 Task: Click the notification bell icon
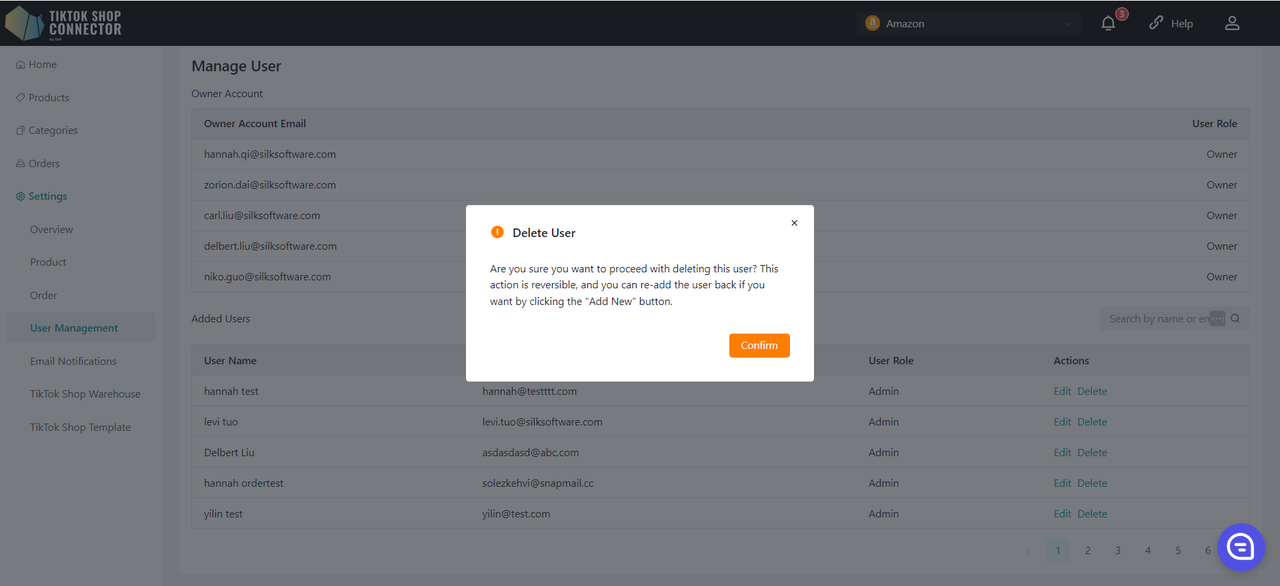(x=1108, y=23)
